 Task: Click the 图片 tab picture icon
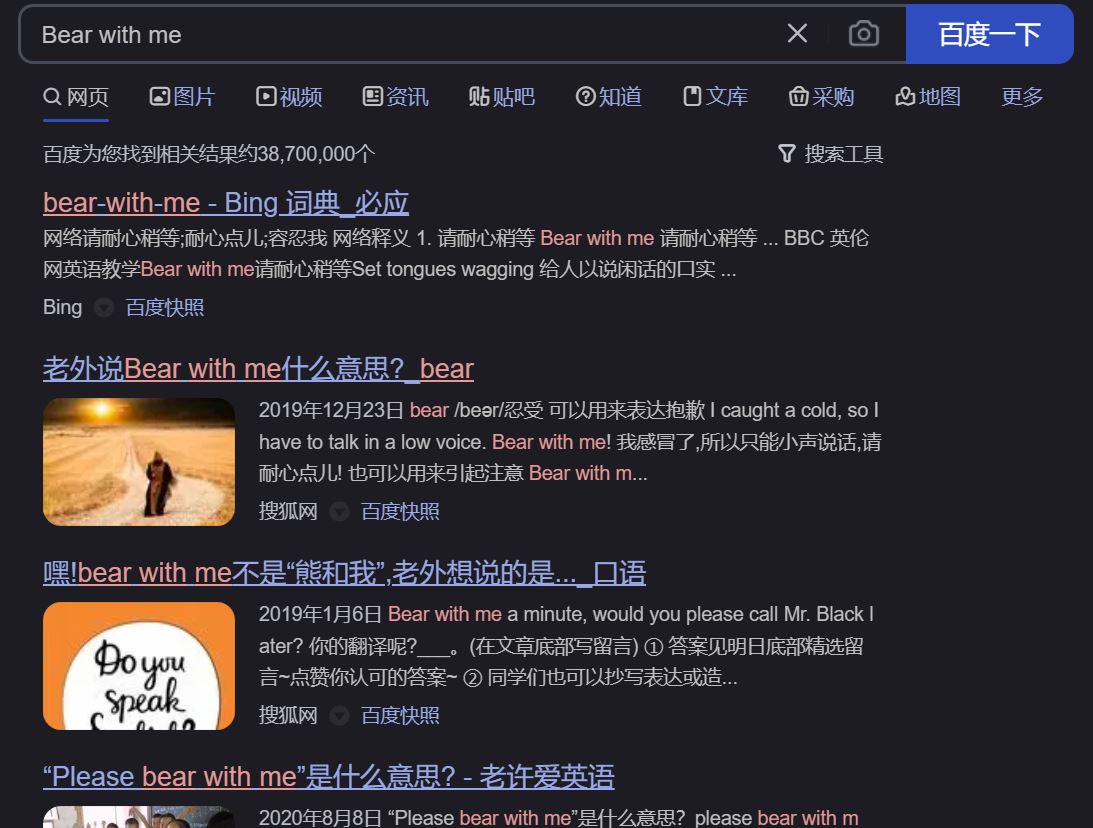(x=160, y=96)
